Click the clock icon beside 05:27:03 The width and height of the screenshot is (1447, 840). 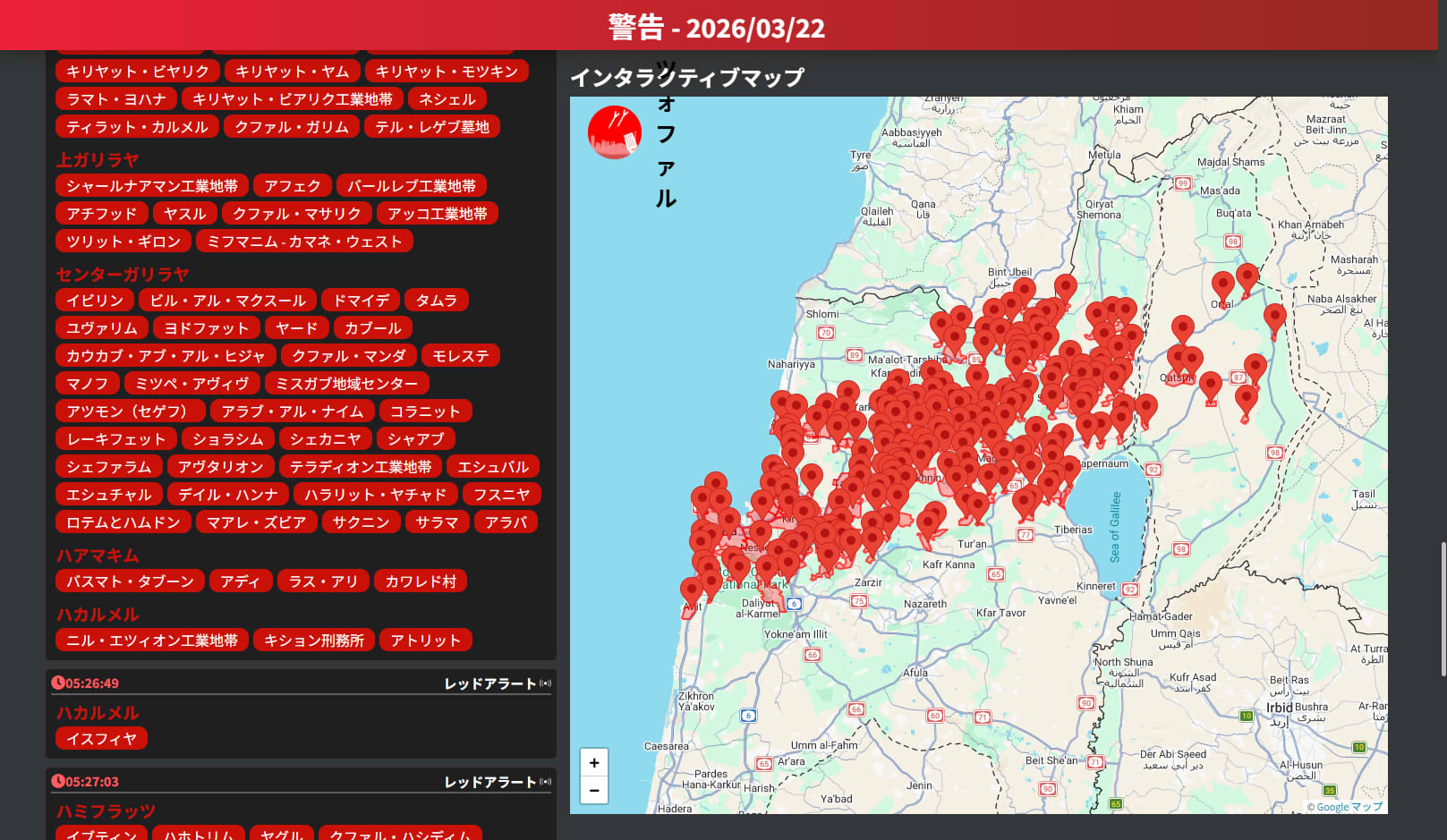tap(58, 781)
